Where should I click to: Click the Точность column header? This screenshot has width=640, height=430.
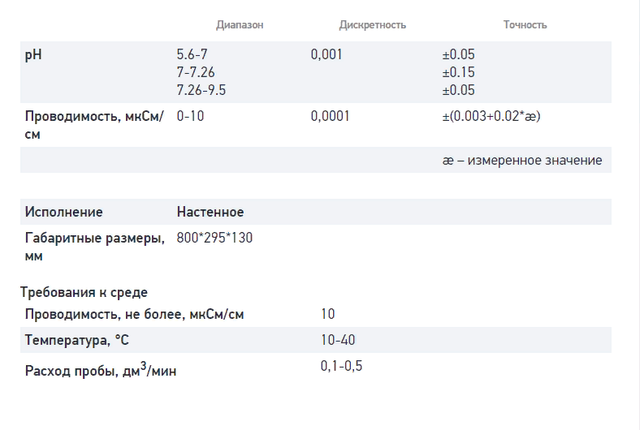525,25
